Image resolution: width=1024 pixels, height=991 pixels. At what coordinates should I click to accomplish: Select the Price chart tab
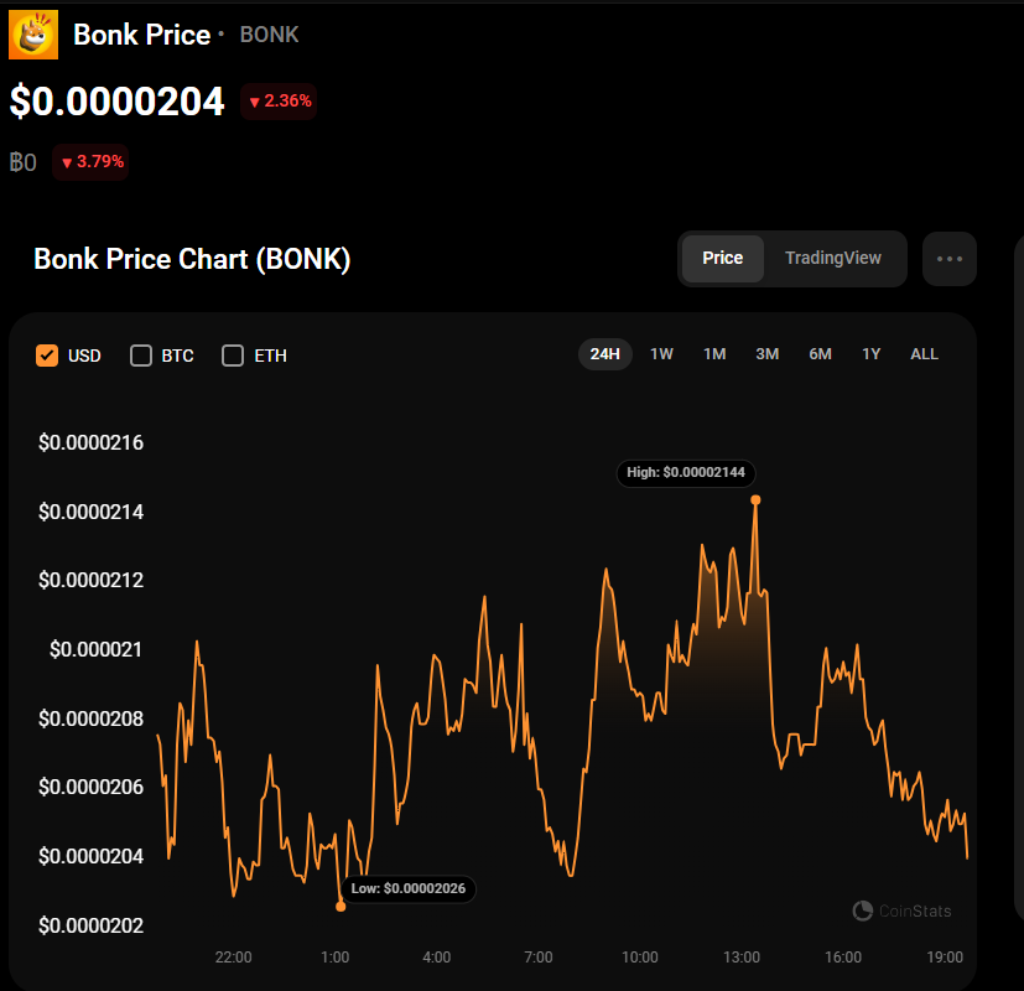[x=722, y=258]
